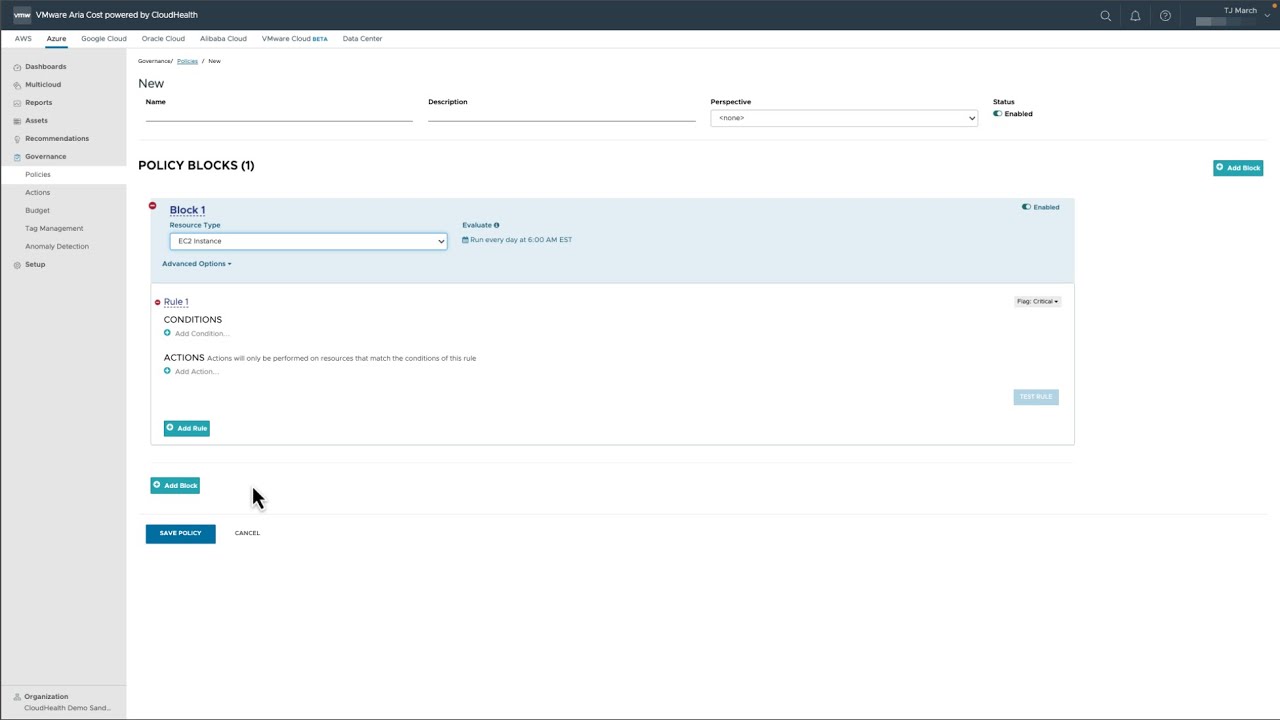Open the search magnifier icon
This screenshot has width=1280, height=720.
tap(1105, 16)
